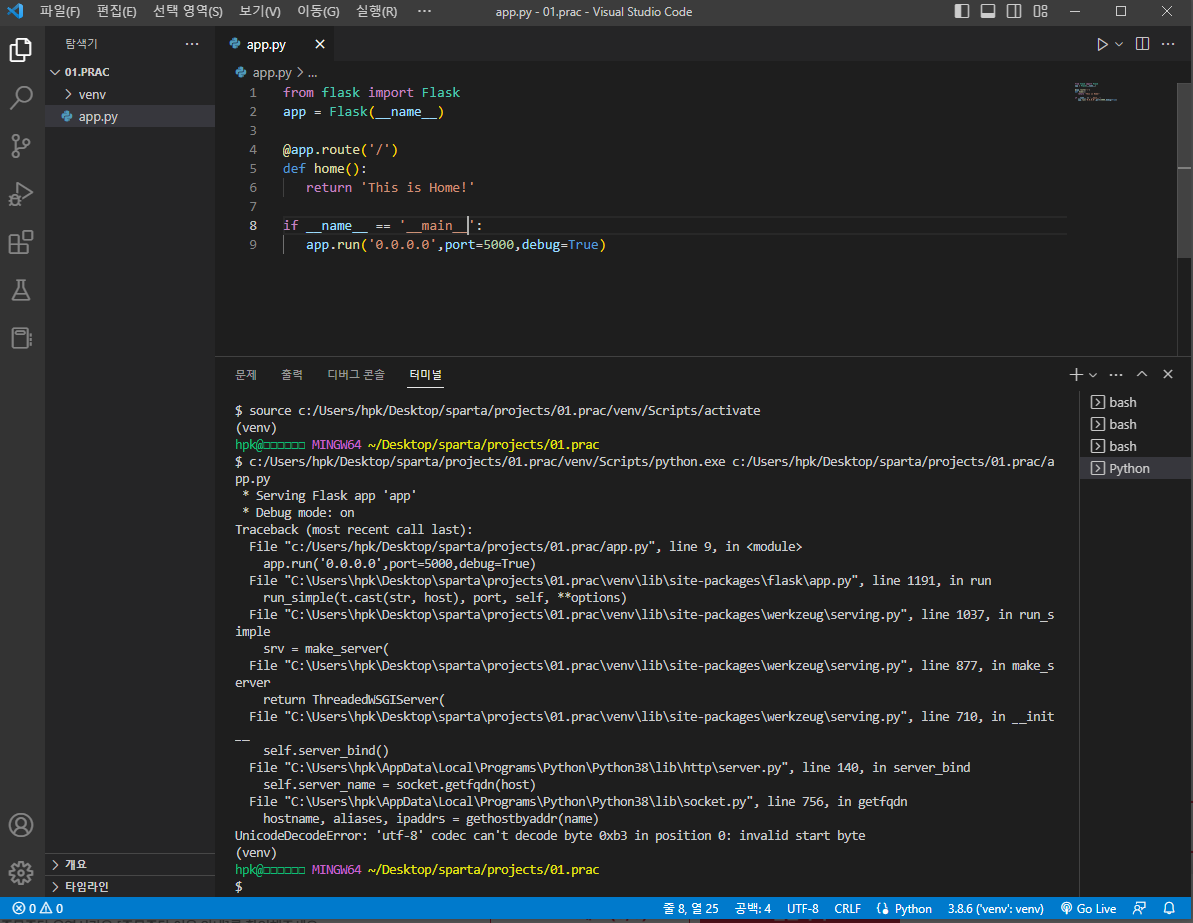Image resolution: width=1193 pixels, height=923 pixels.
Task: Change indentation via 공백: 4
Action: click(x=752, y=909)
